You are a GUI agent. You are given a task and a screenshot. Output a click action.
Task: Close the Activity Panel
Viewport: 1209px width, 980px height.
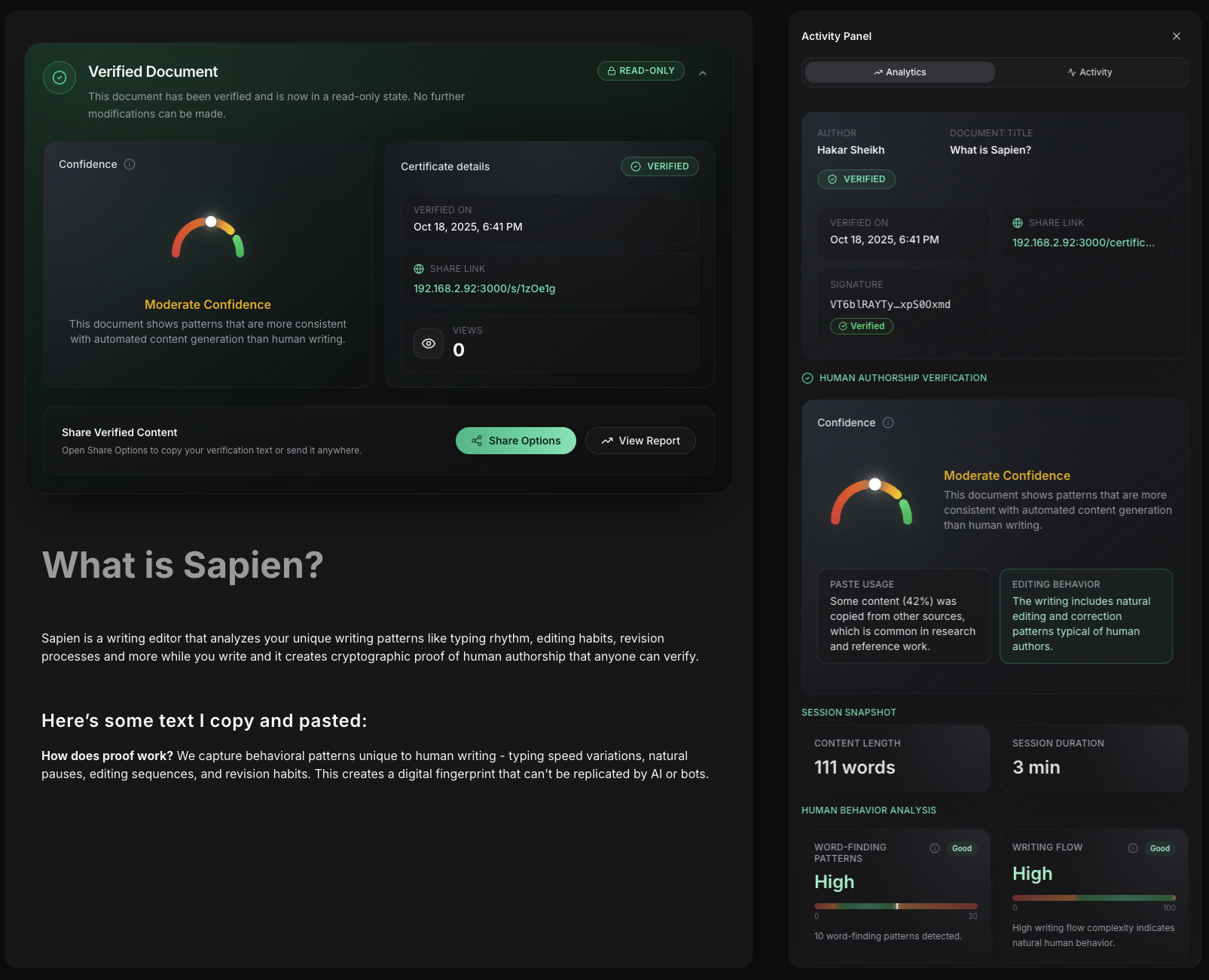tap(1177, 36)
